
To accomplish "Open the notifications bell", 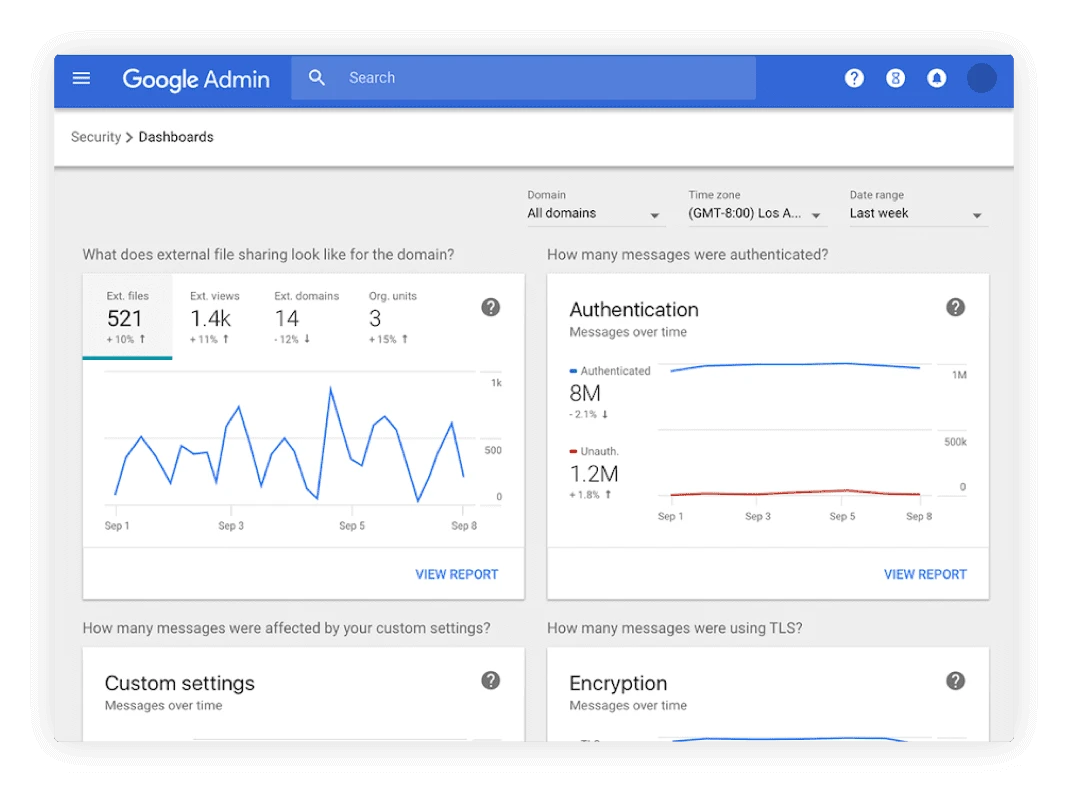I will (937, 78).
